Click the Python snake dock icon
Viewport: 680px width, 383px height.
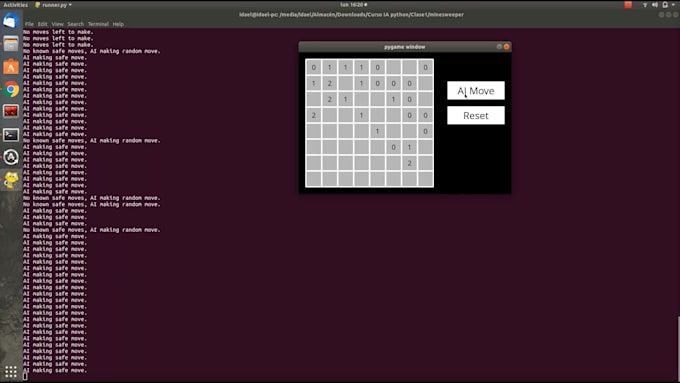click(11, 180)
